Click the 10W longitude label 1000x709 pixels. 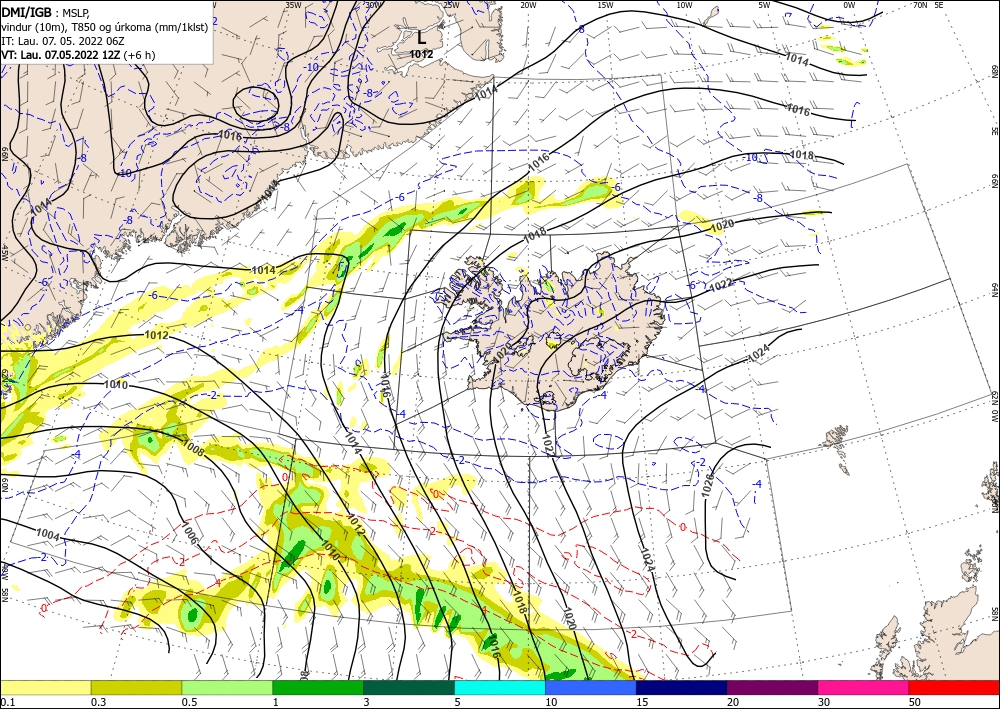click(x=684, y=5)
